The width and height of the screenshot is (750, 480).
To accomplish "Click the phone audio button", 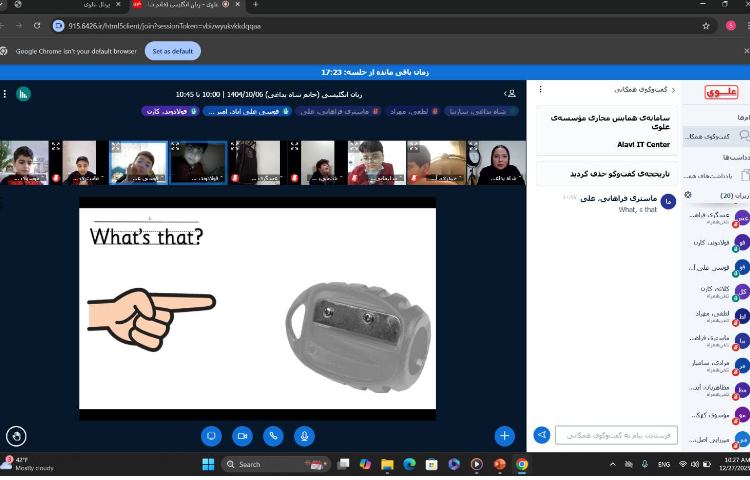I will point(273,436).
